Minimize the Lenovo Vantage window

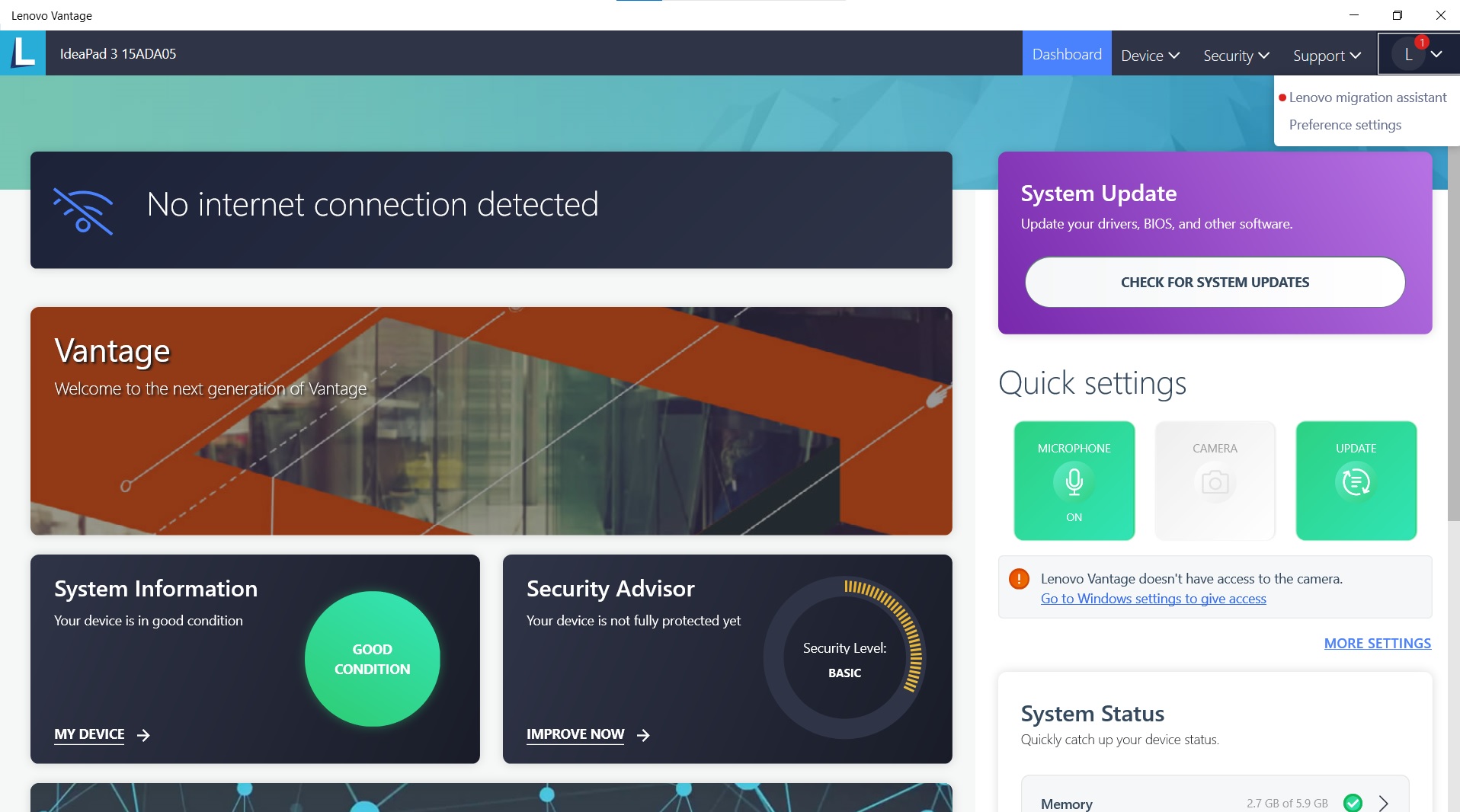coord(1354,15)
